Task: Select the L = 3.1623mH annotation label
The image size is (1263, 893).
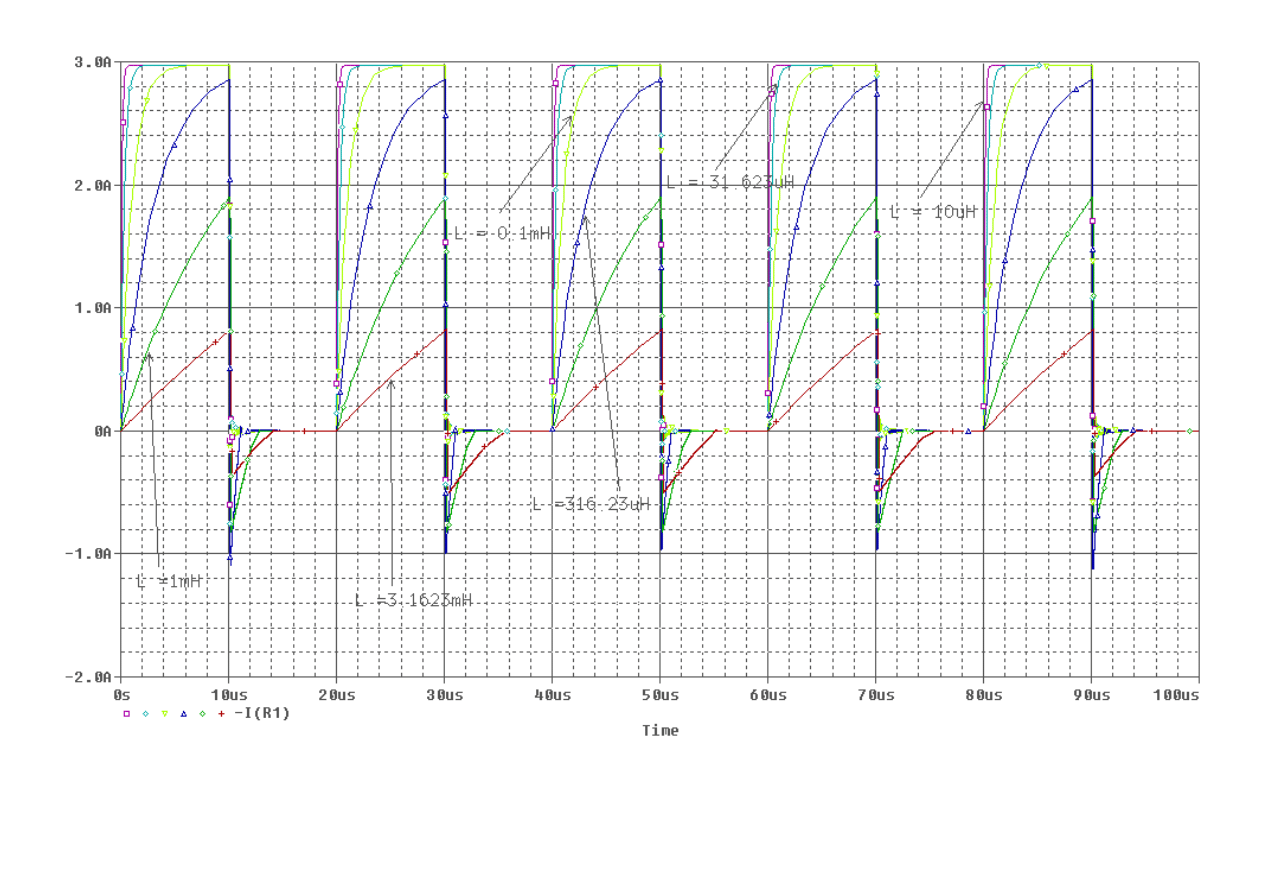Action: 413,601
